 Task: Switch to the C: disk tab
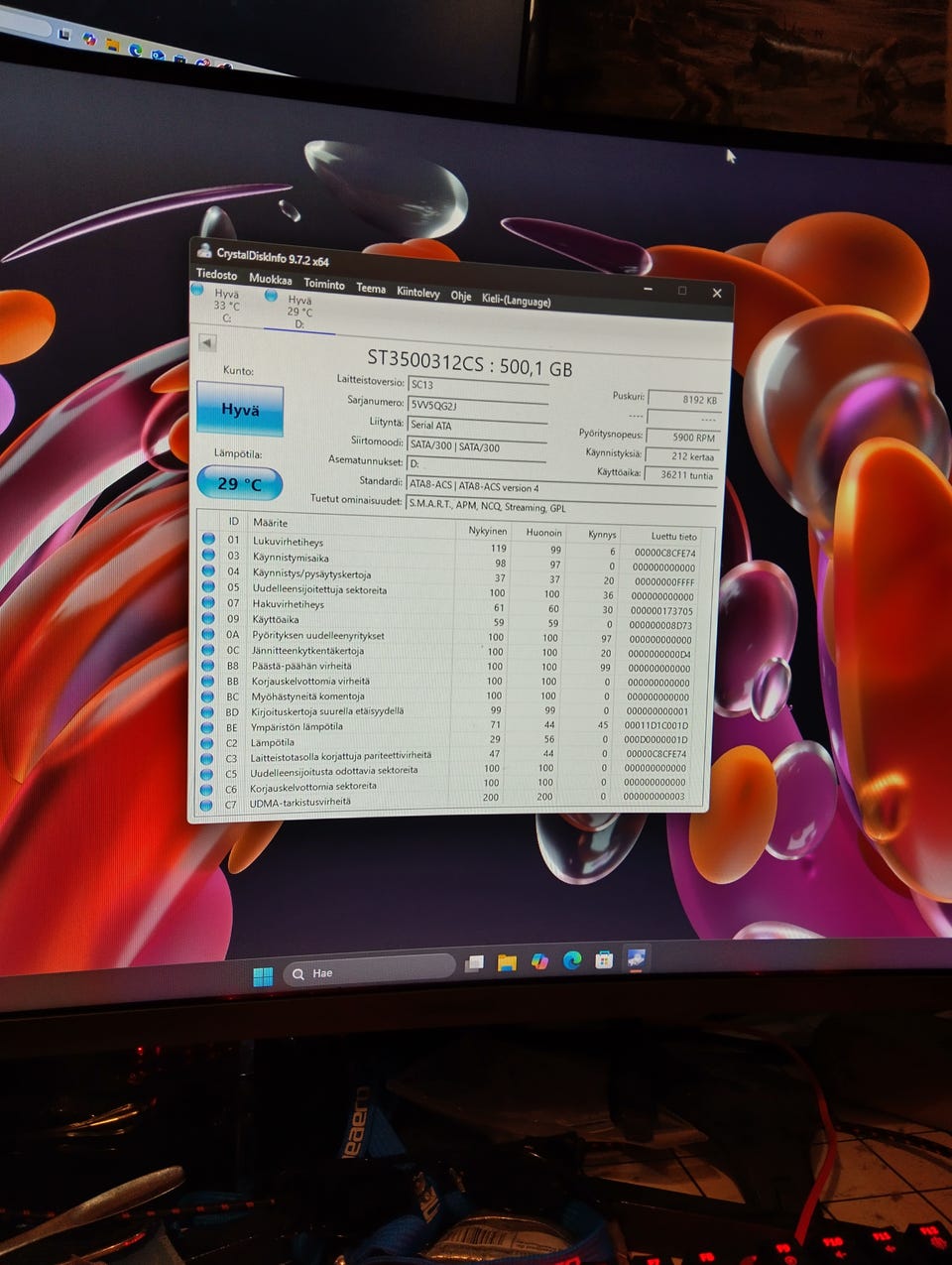point(226,305)
